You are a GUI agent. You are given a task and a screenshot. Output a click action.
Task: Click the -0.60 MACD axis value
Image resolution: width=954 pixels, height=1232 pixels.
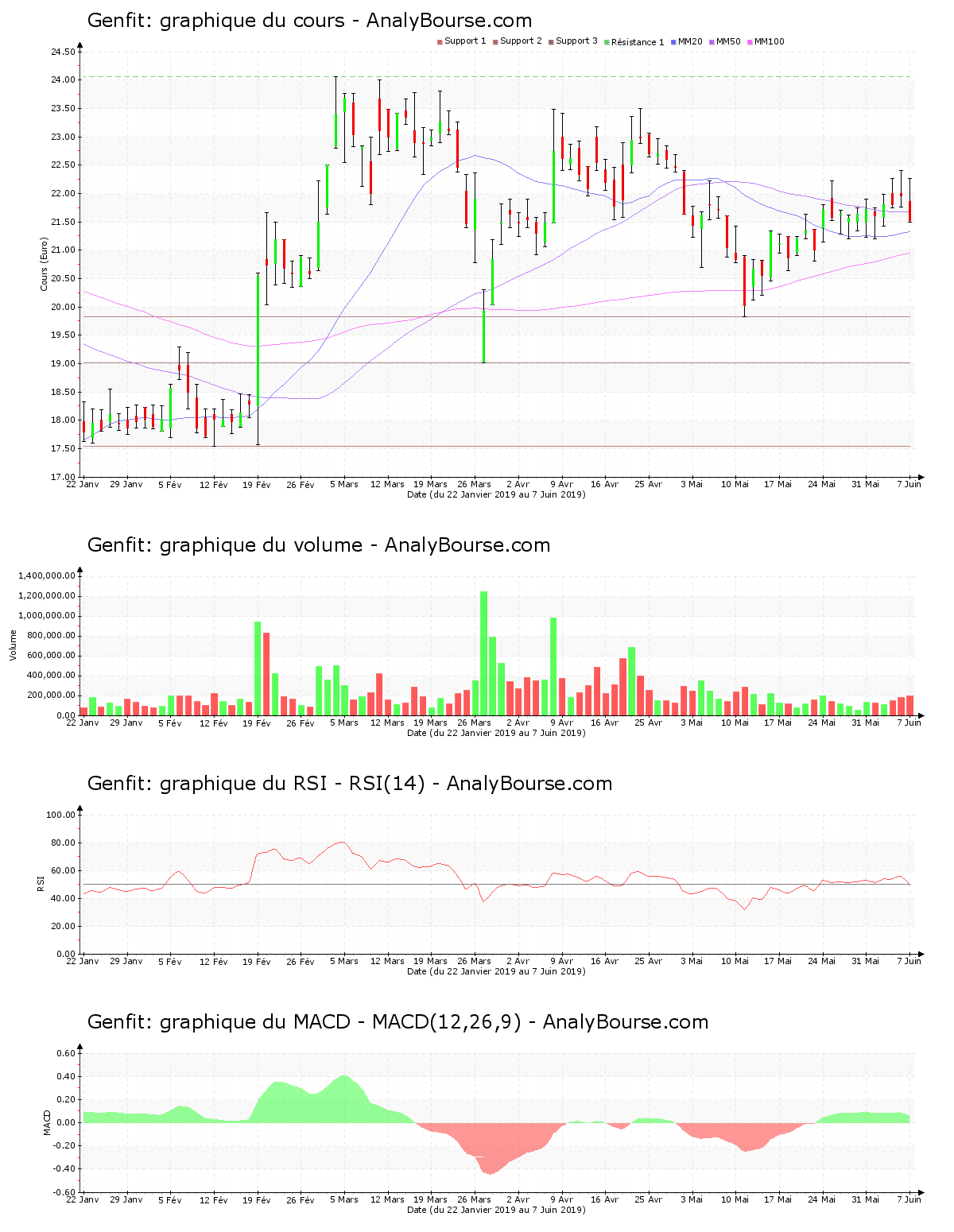(64, 1192)
